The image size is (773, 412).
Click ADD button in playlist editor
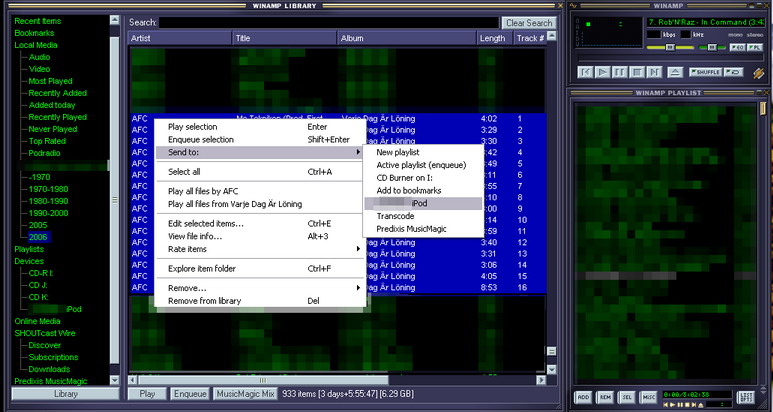(x=583, y=397)
